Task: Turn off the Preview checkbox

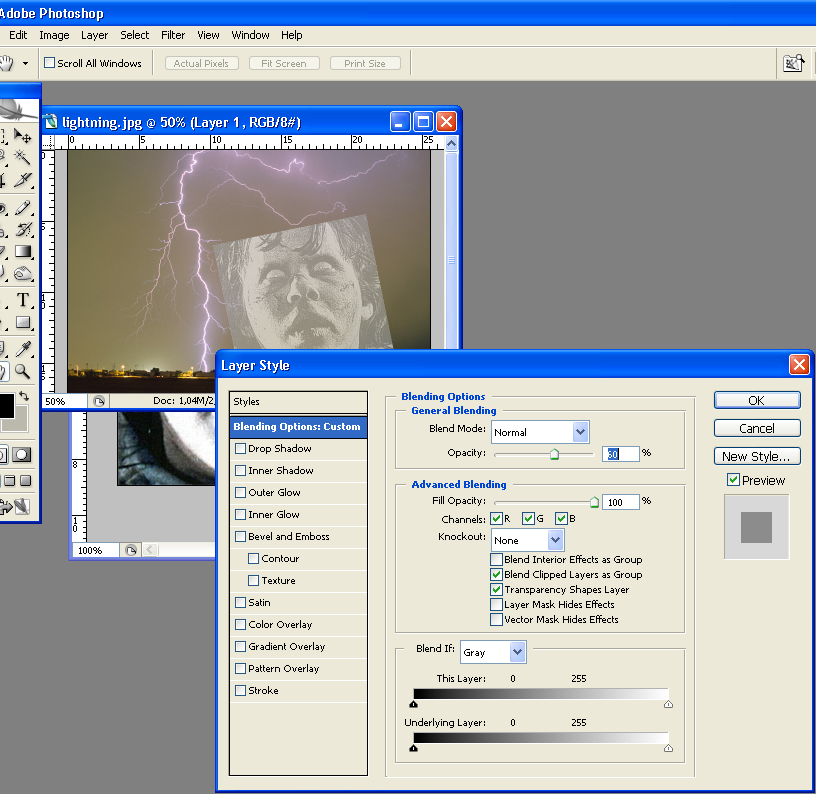Action: [x=733, y=480]
